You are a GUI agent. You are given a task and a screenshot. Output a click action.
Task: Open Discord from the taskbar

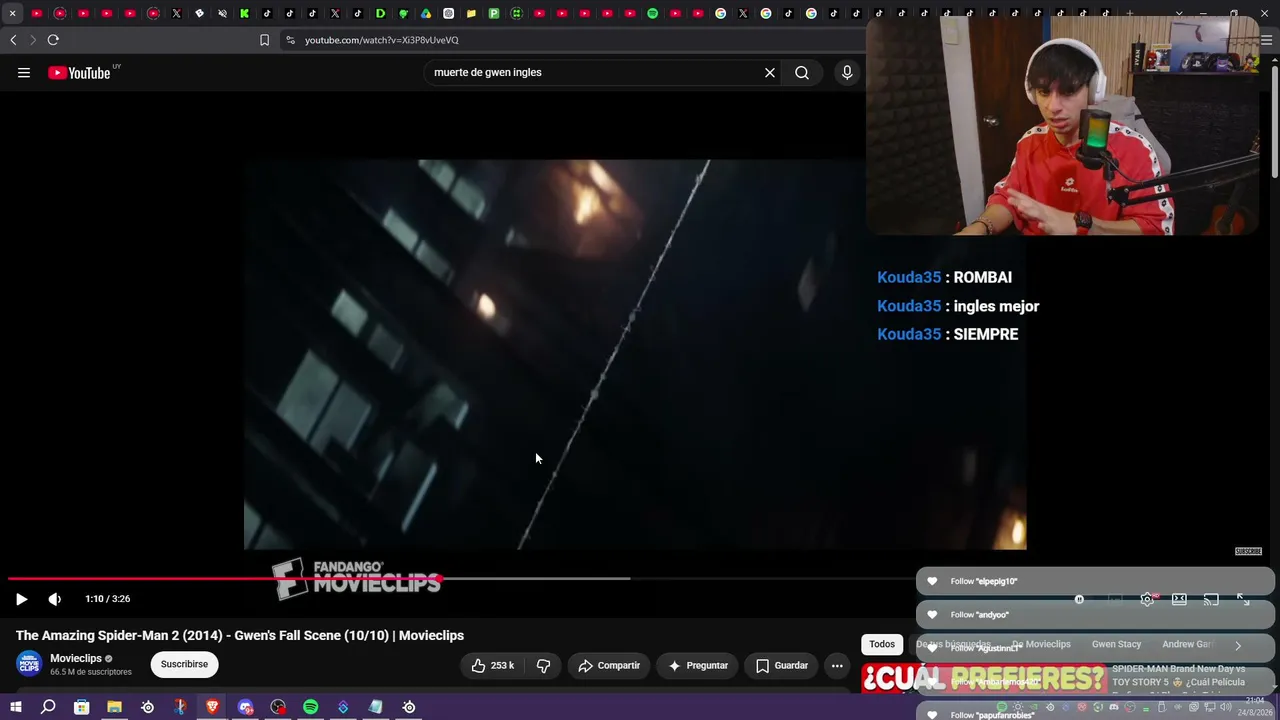[x=245, y=707]
